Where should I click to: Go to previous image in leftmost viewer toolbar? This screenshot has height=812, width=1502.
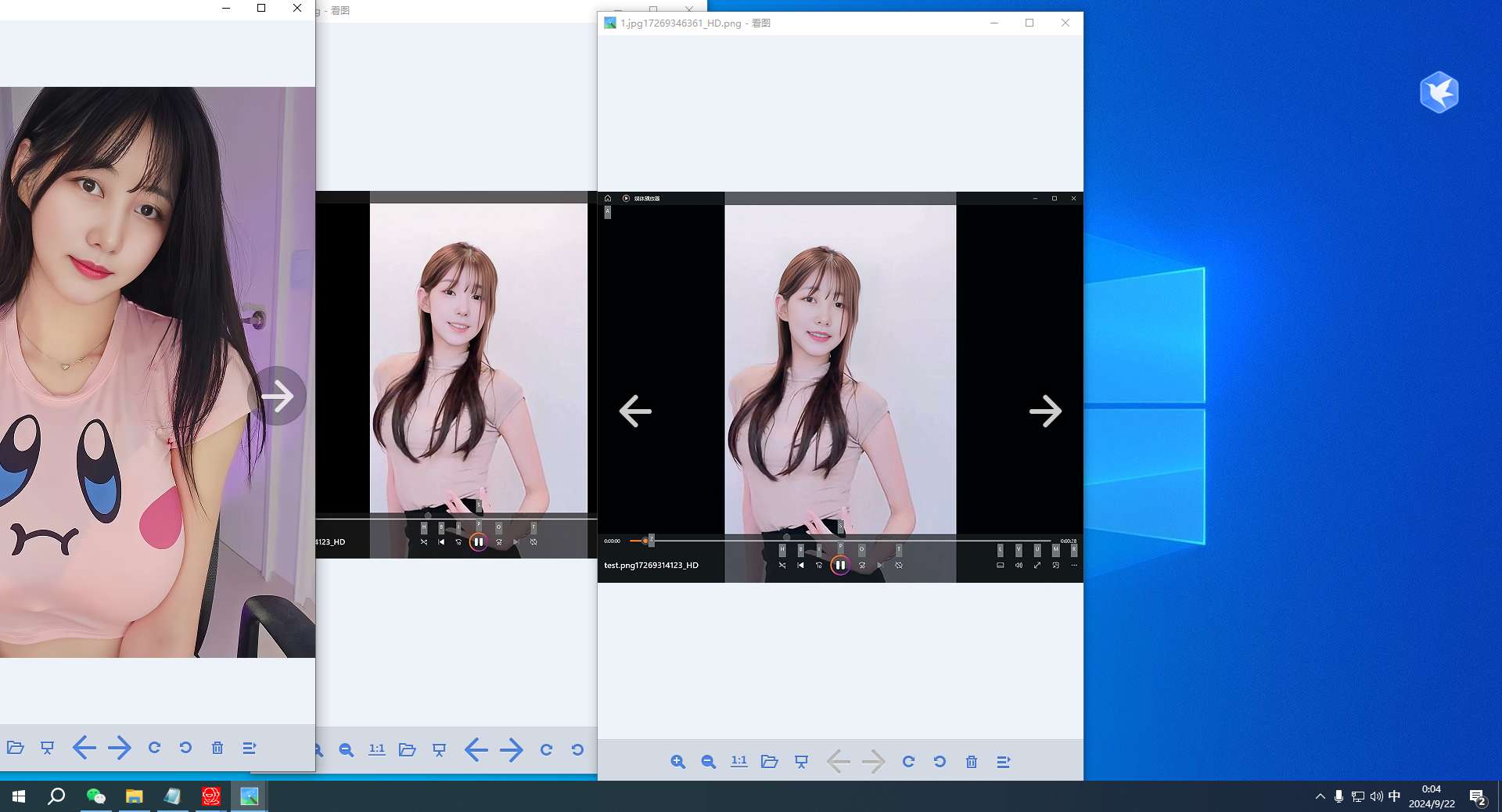tap(84, 748)
